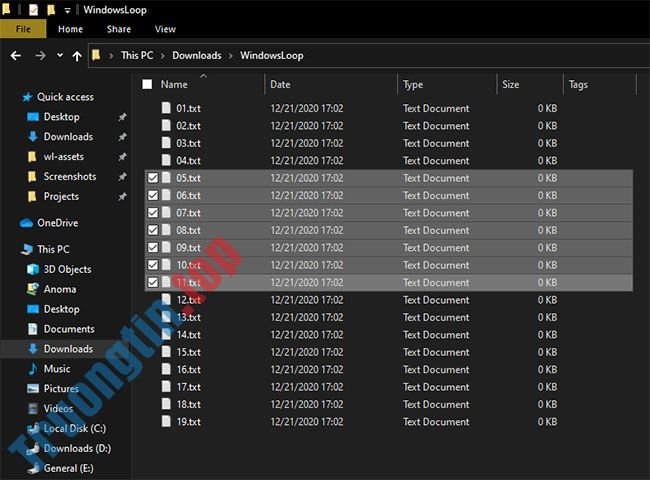Click the folder icon in address bar
The width and height of the screenshot is (650, 480).
point(96,55)
